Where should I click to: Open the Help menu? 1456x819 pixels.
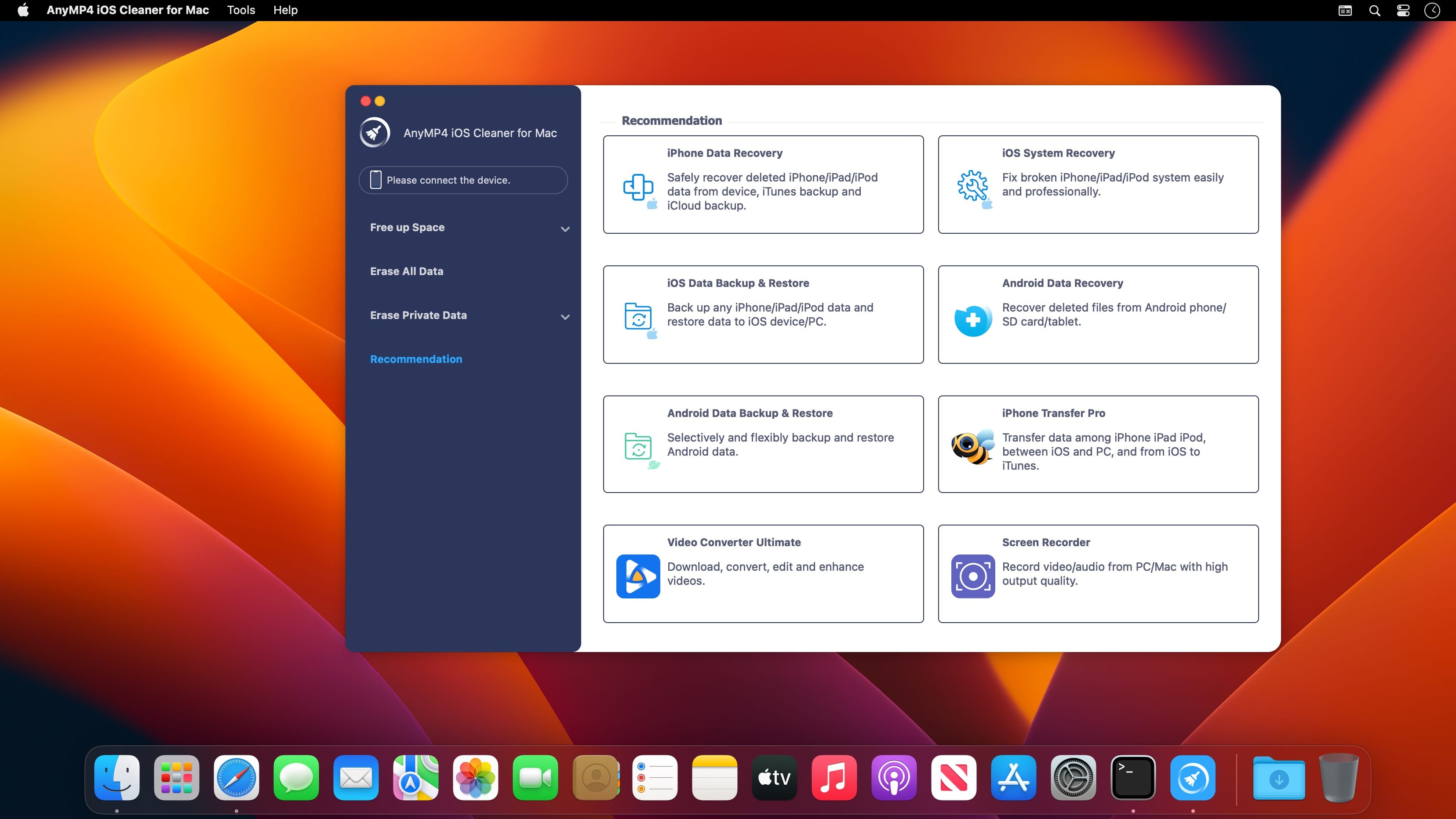(285, 10)
